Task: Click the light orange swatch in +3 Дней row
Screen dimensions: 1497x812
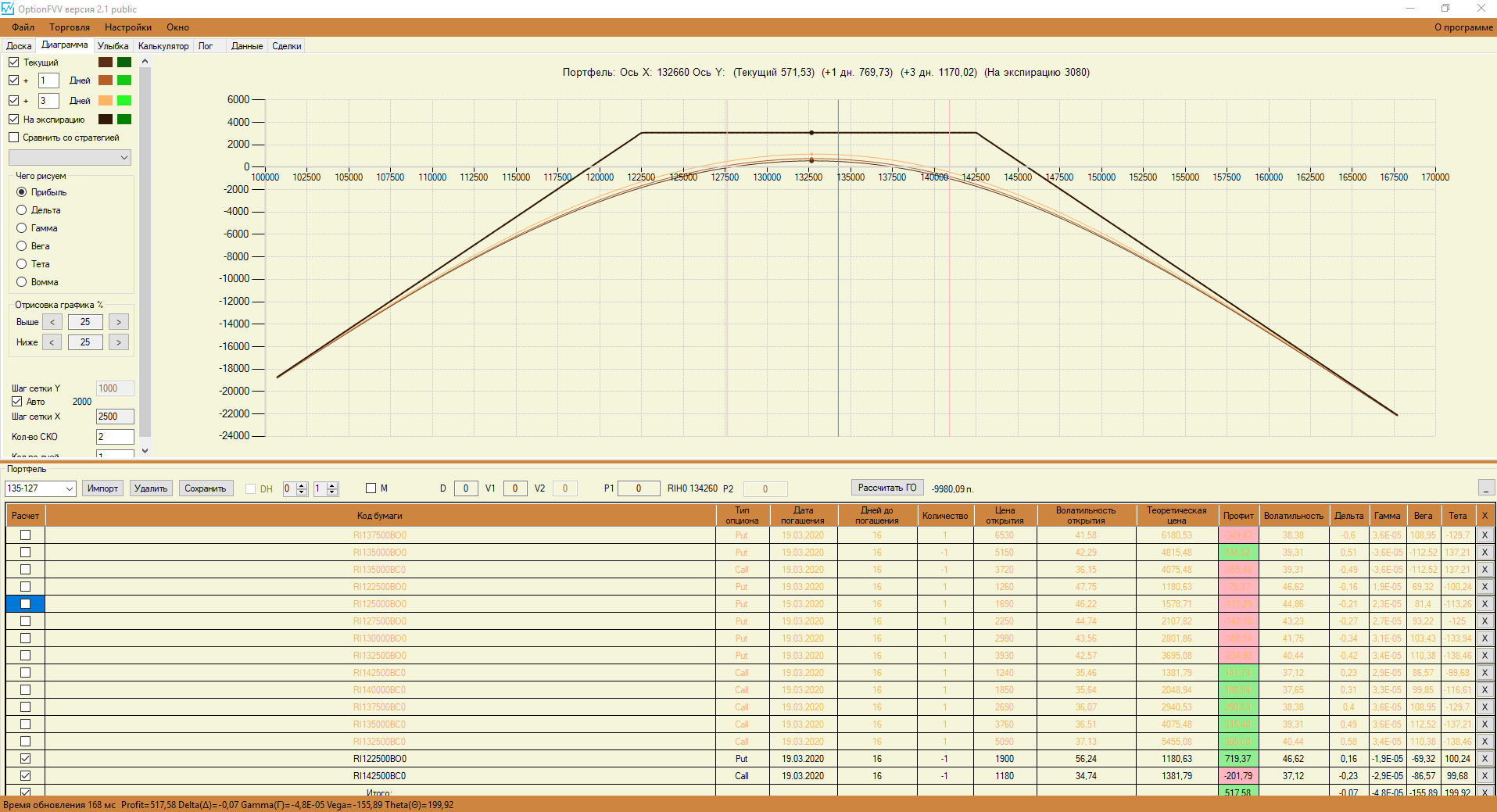Action: click(x=106, y=101)
